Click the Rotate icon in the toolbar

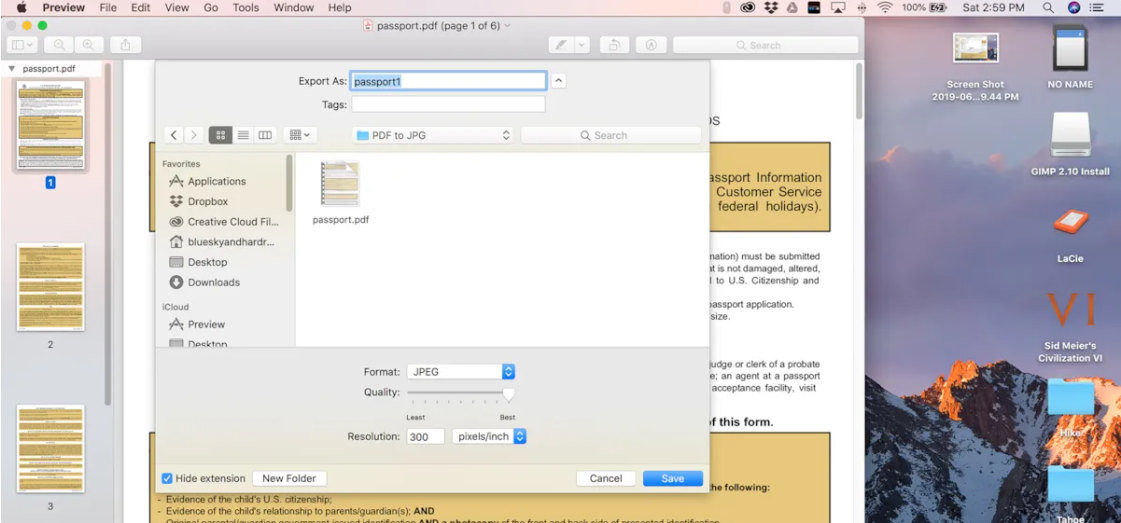point(614,45)
